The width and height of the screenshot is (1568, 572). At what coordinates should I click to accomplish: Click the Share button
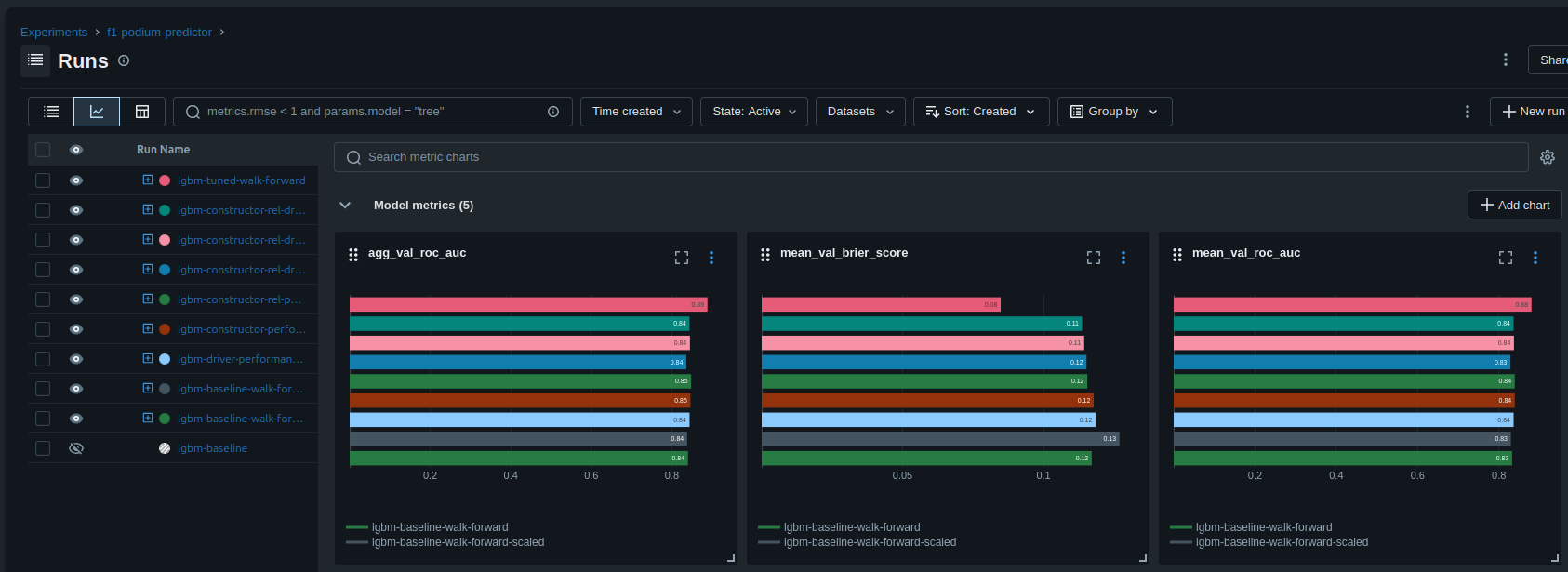tap(1548, 60)
